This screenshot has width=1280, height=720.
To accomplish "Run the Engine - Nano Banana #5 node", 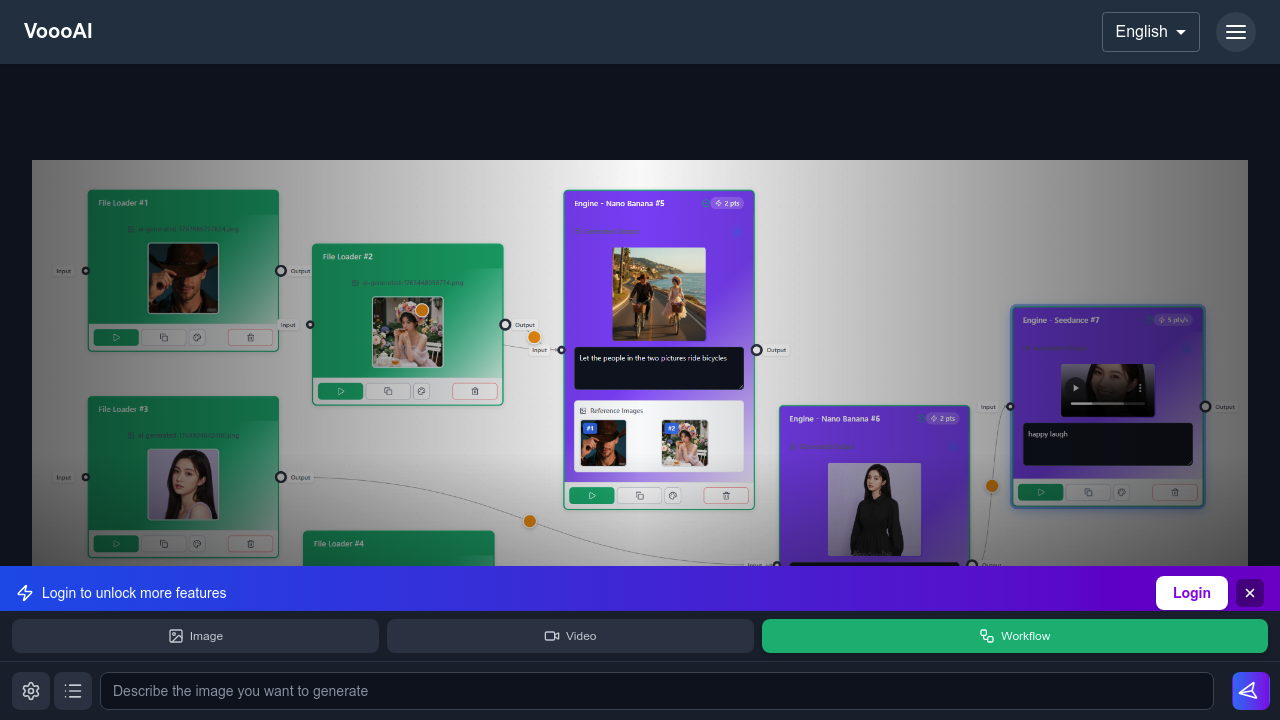I will [x=592, y=495].
